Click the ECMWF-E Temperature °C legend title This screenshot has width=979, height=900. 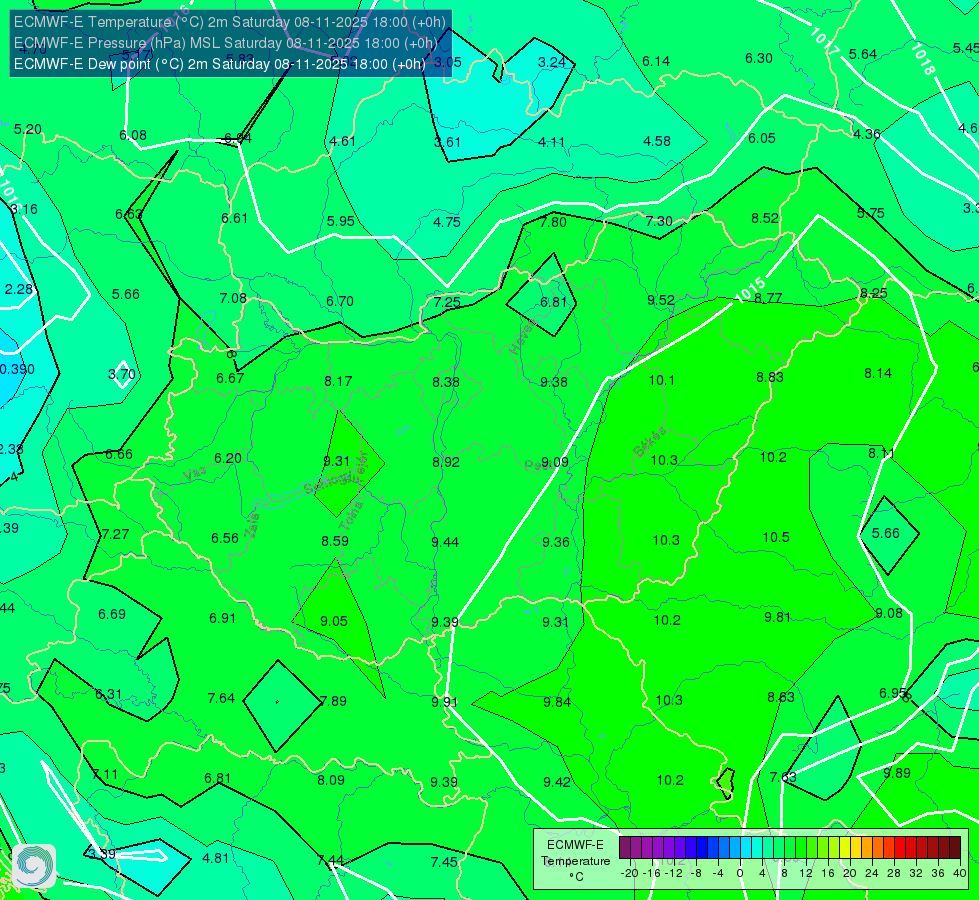[x=576, y=861]
